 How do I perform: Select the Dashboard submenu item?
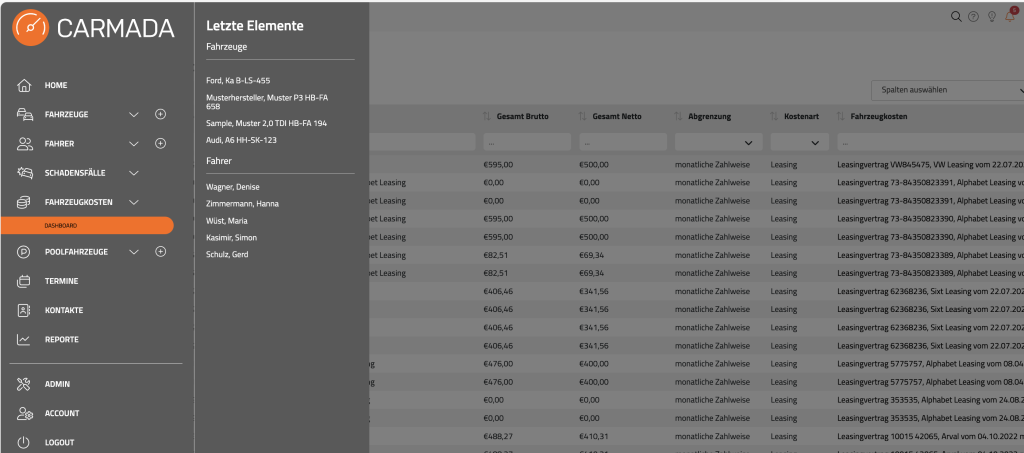88,225
